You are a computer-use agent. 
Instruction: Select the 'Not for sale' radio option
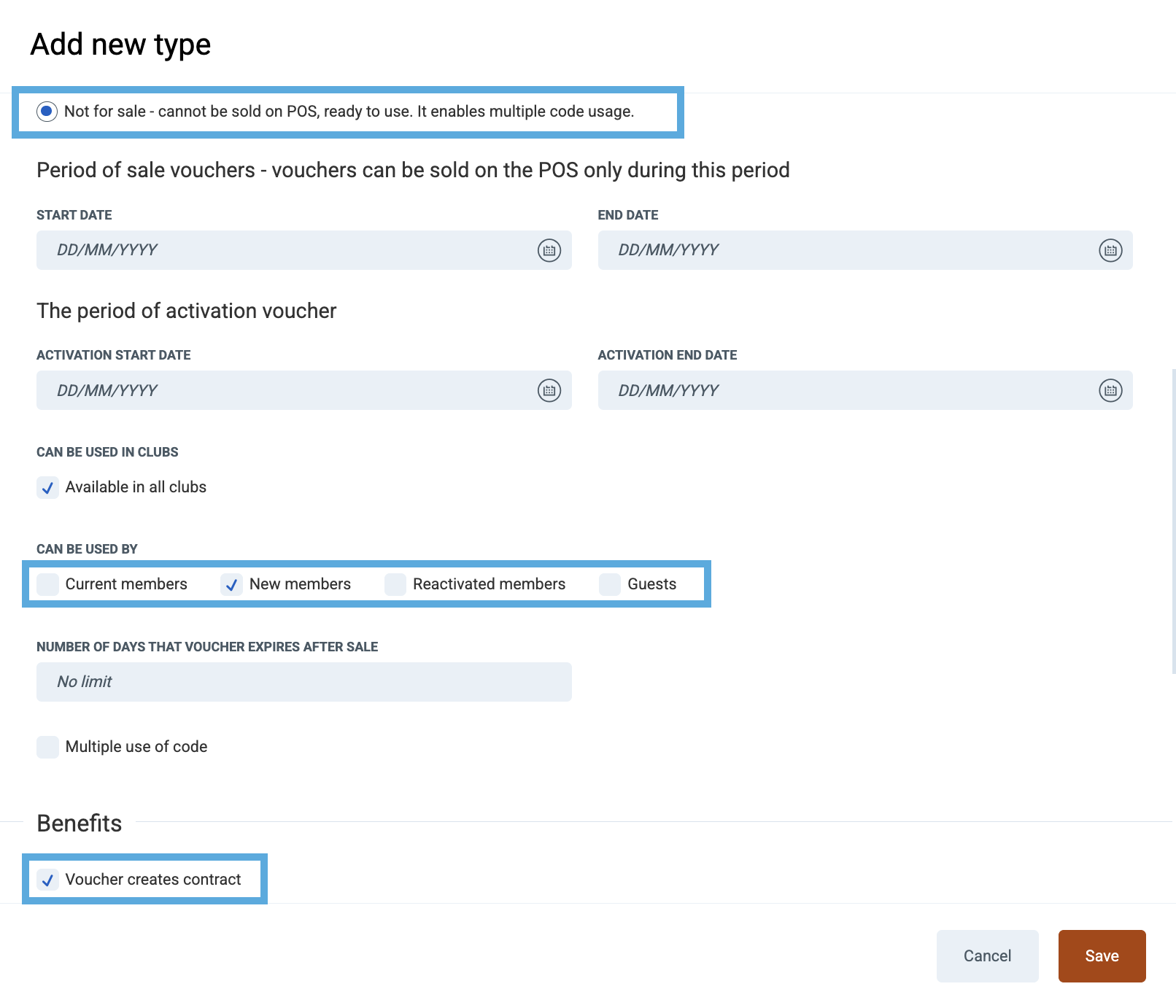(47, 112)
